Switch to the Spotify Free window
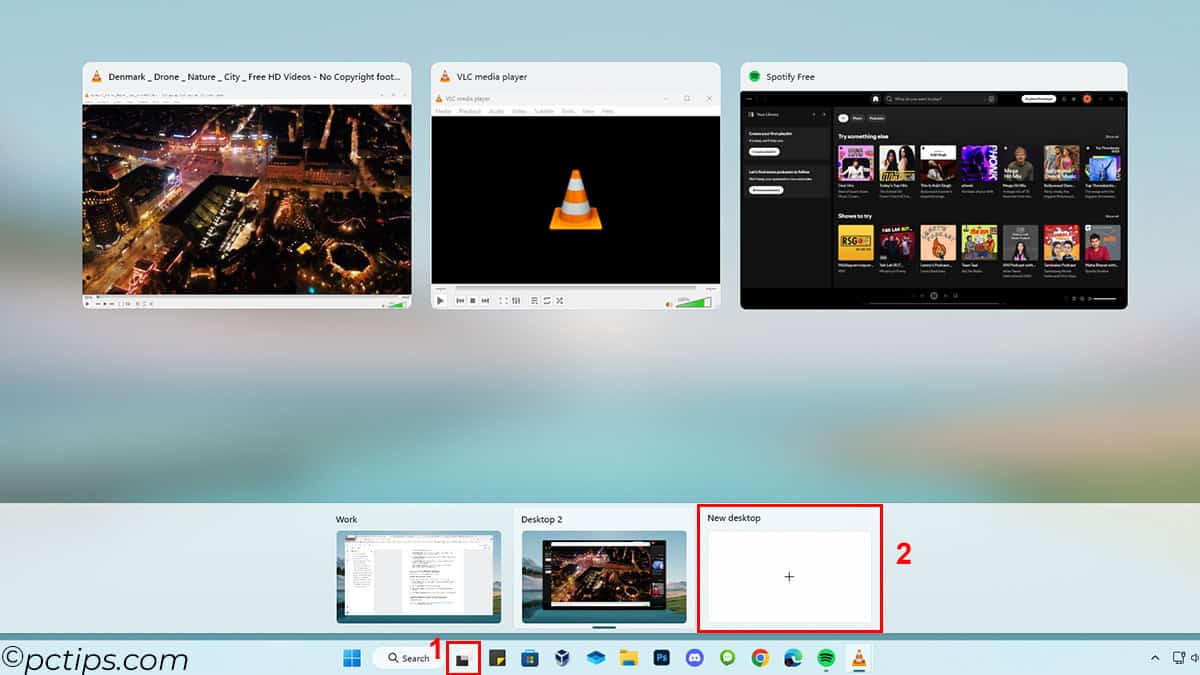 tap(933, 198)
